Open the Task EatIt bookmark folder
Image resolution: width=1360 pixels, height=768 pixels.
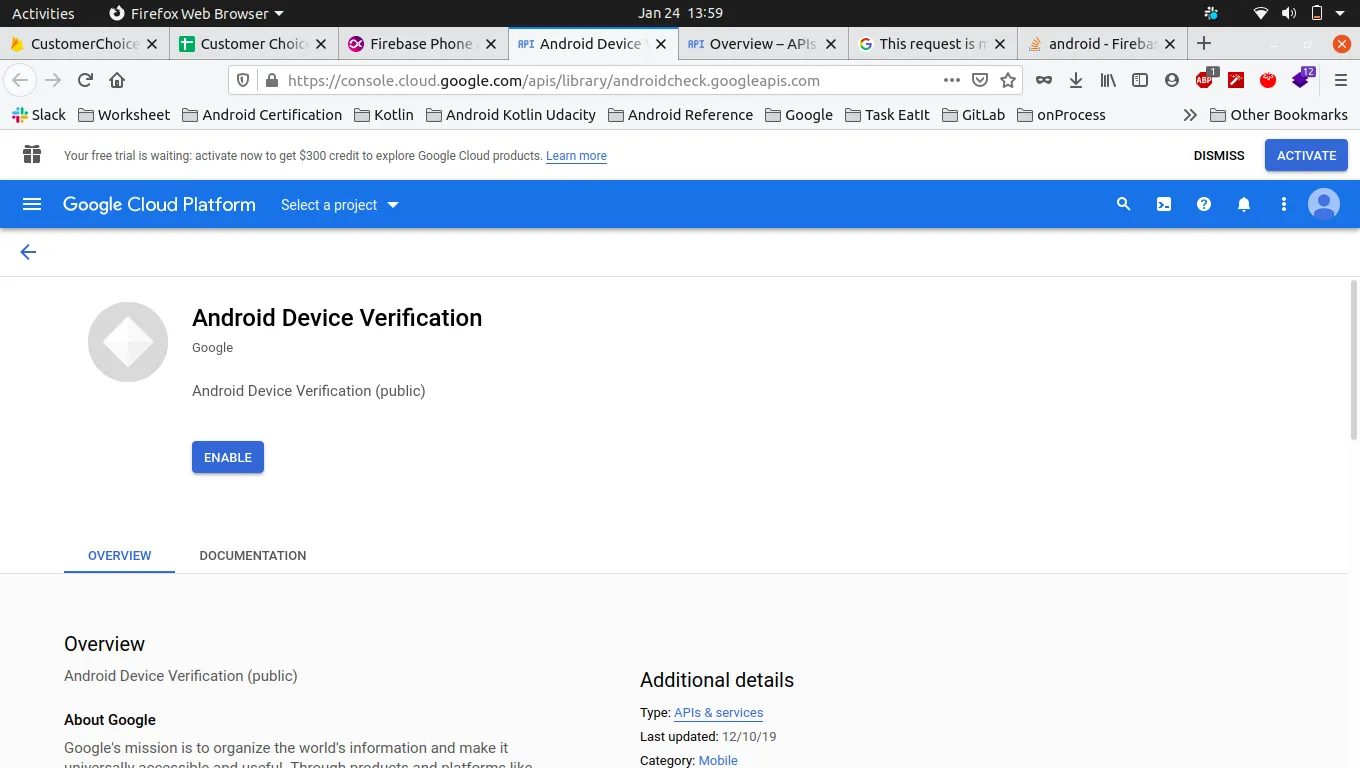click(x=888, y=115)
